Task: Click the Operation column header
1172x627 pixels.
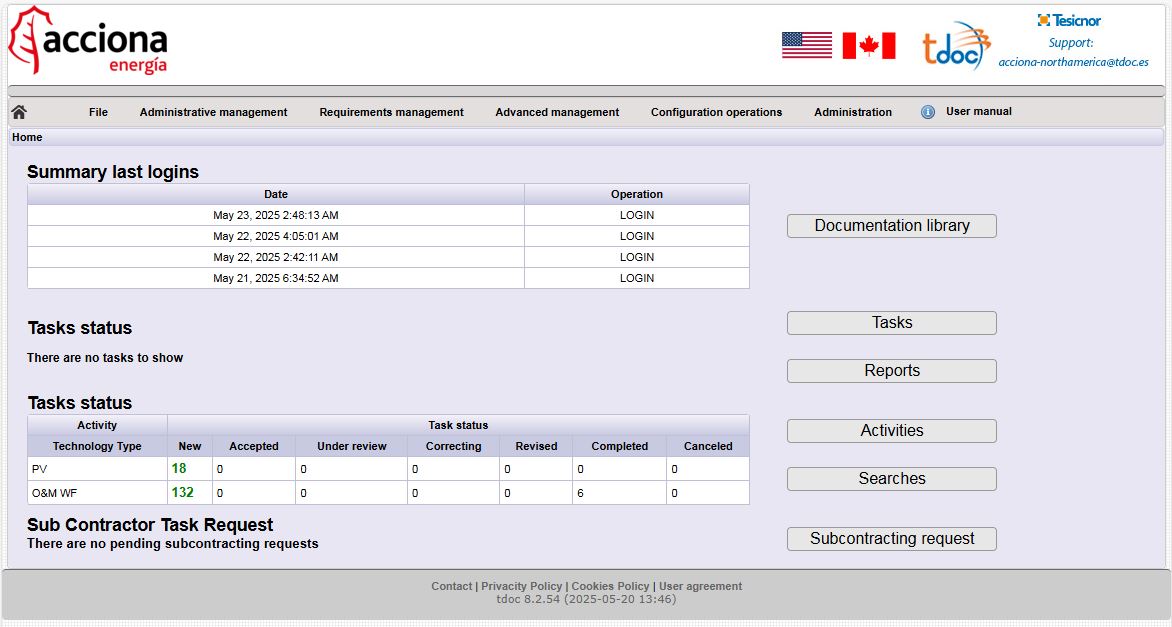Action: click(637, 194)
